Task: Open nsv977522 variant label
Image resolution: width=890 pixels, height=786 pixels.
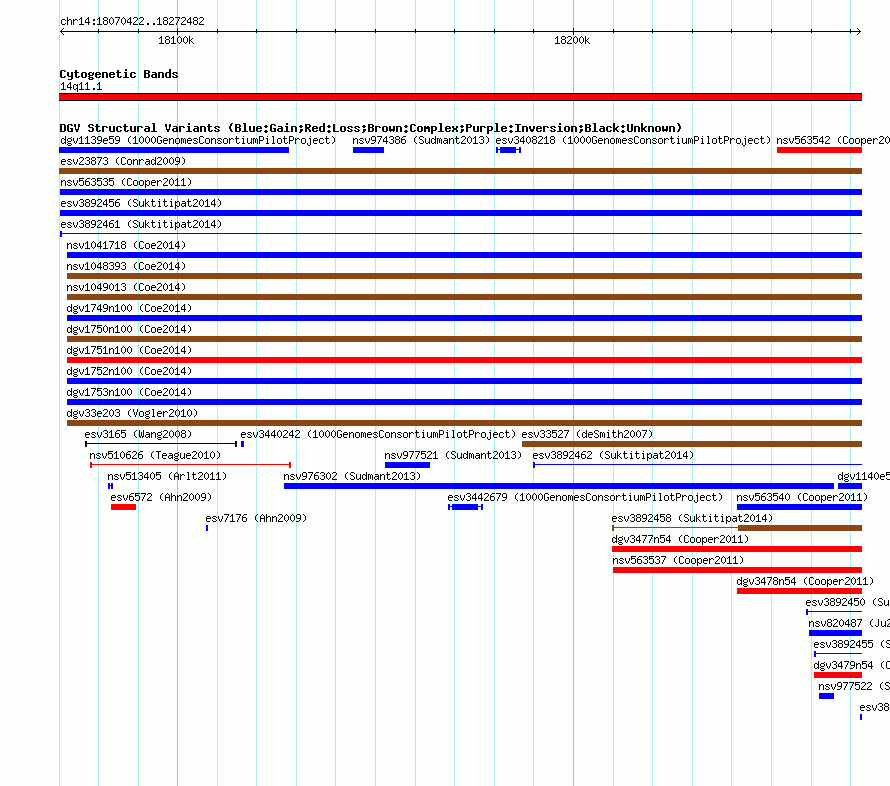Action: [x=854, y=686]
